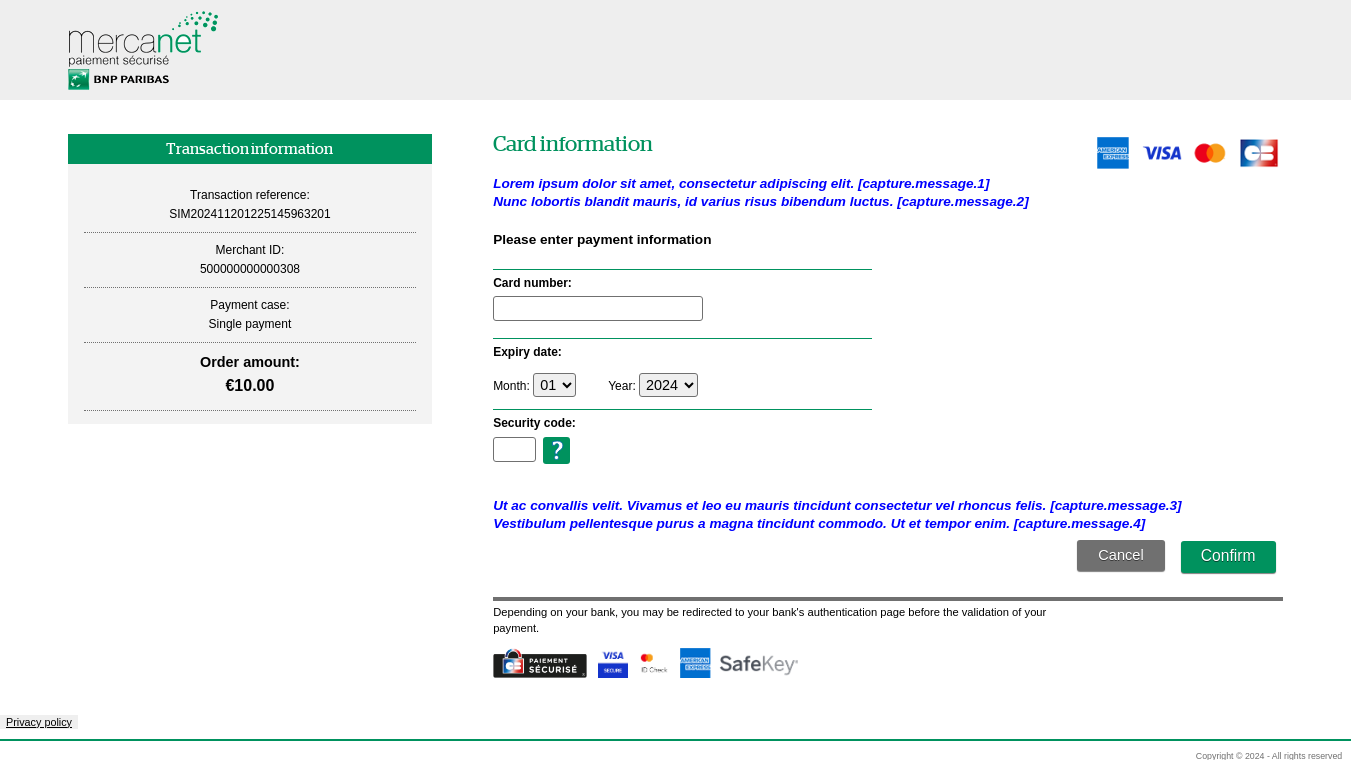Click the American Express card brand icon
1351x760 pixels.
click(1112, 152)
